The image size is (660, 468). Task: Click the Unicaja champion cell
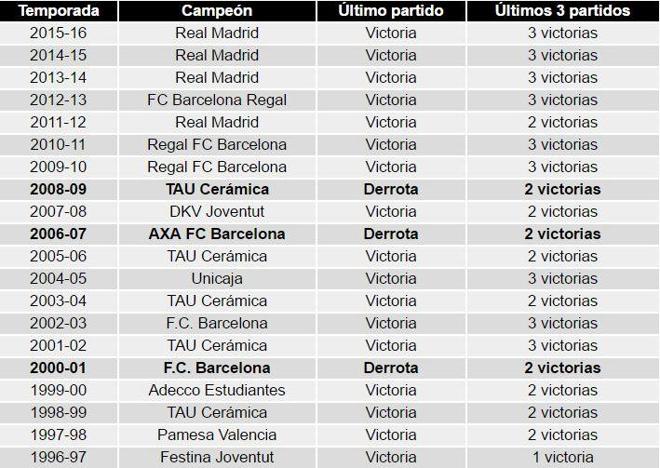coord(216,279)
